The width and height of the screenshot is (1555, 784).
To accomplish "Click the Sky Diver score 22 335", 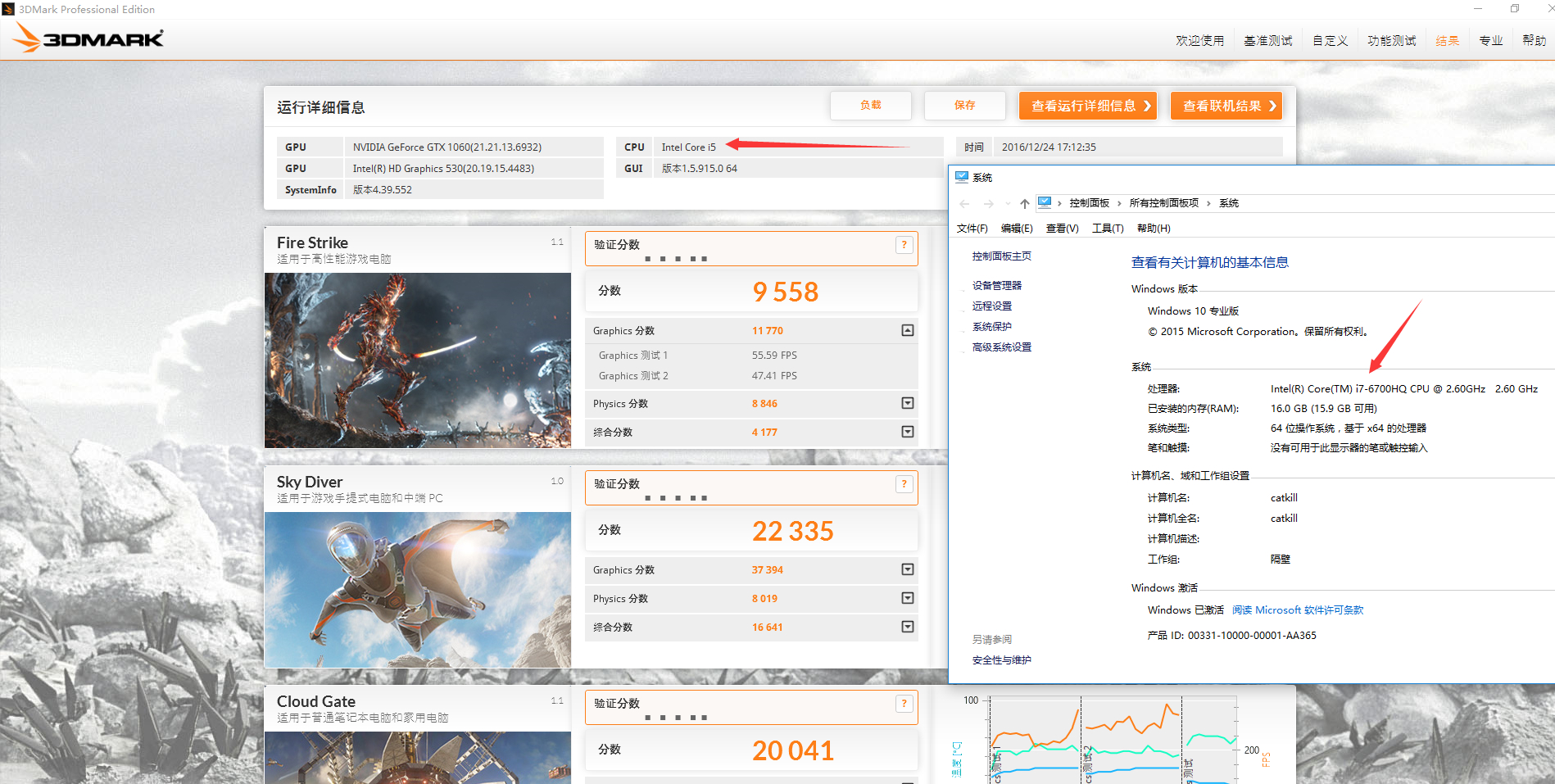I will (793, 531).
